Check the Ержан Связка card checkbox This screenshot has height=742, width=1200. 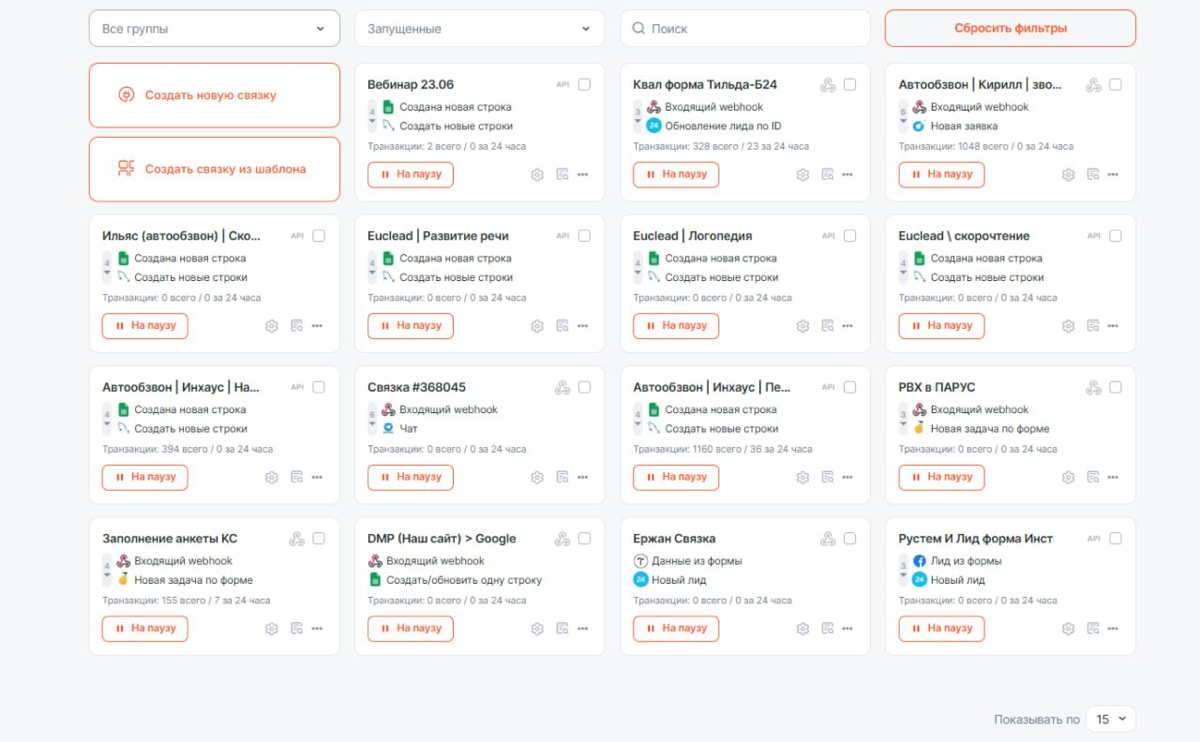click(850, 538)
